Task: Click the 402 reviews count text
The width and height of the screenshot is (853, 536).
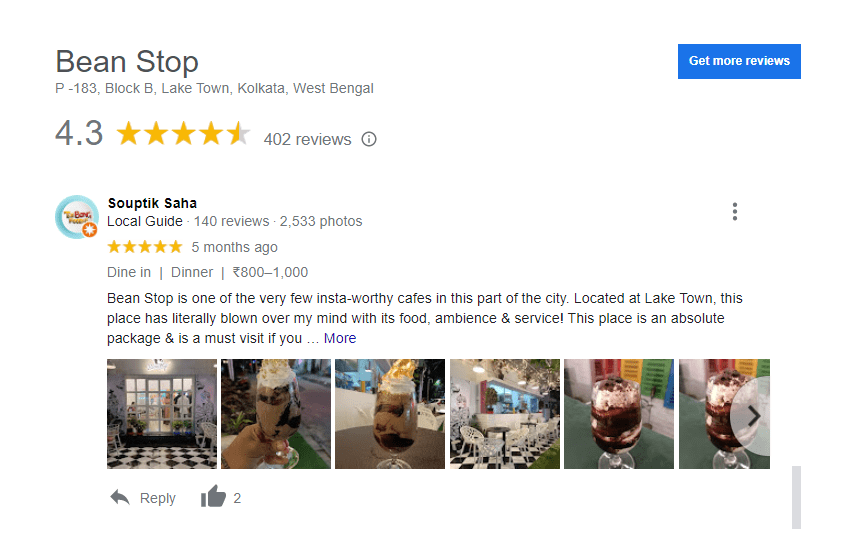Action: pos(307,139)
